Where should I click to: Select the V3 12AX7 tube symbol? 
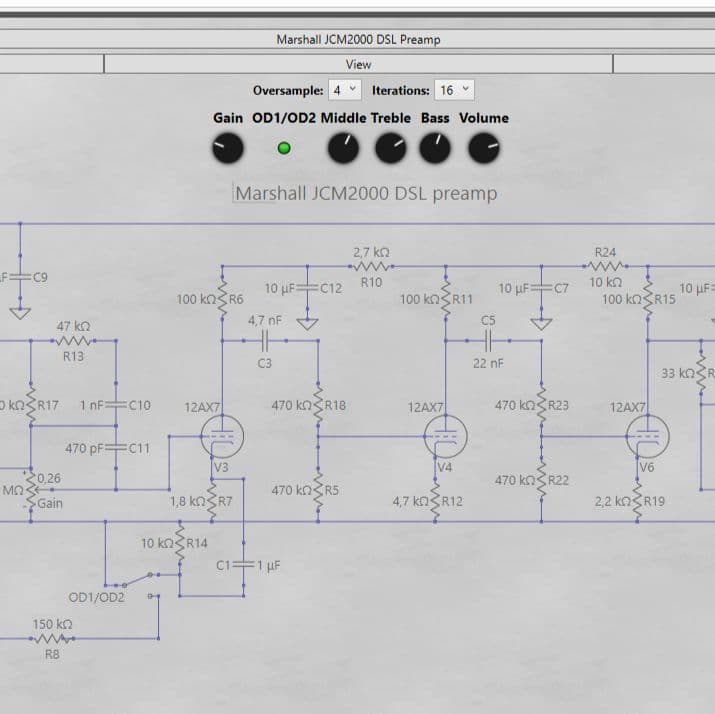pos(222,436)
